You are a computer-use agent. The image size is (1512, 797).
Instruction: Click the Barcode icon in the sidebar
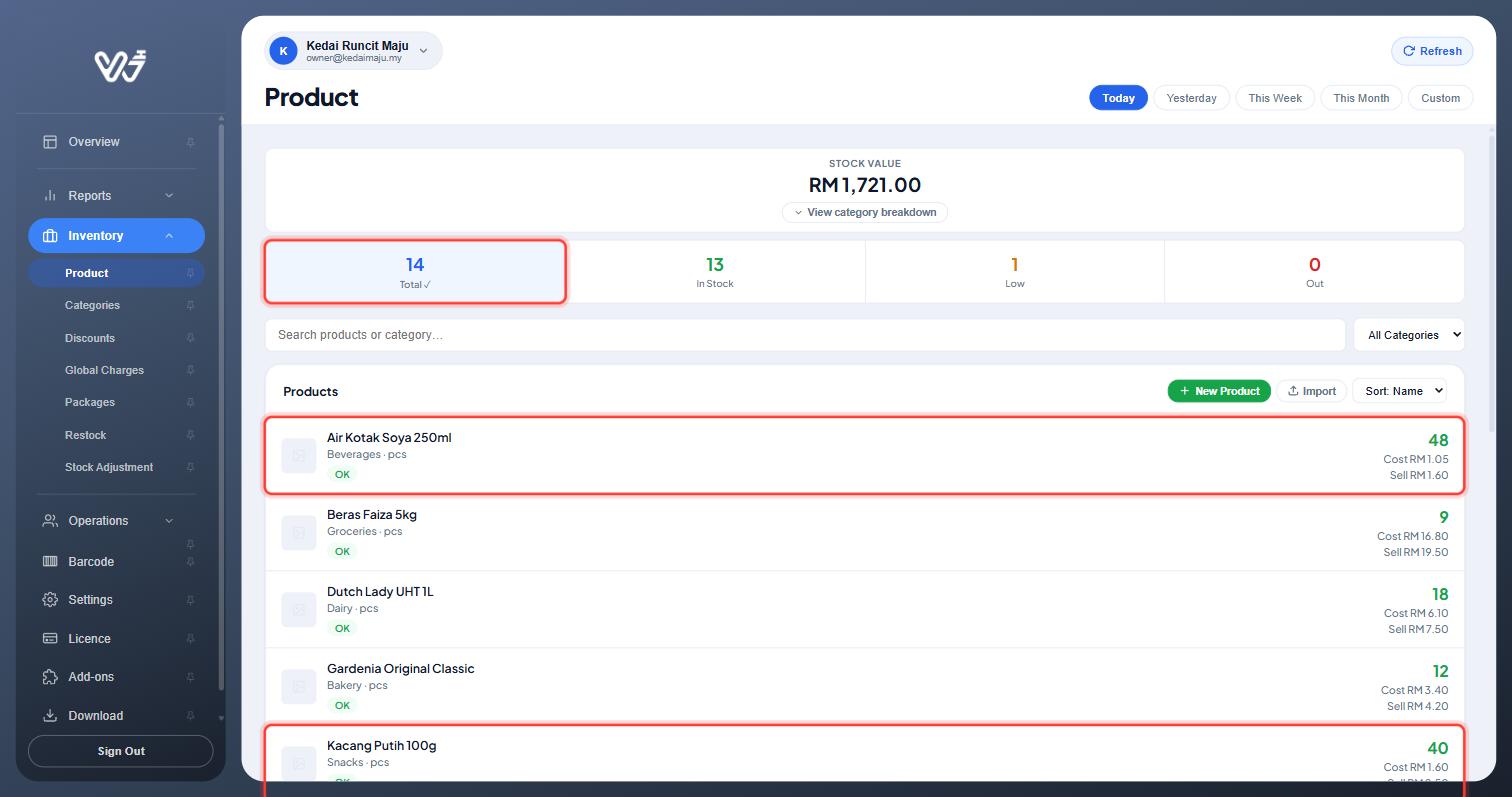click(x=50, y=562)
